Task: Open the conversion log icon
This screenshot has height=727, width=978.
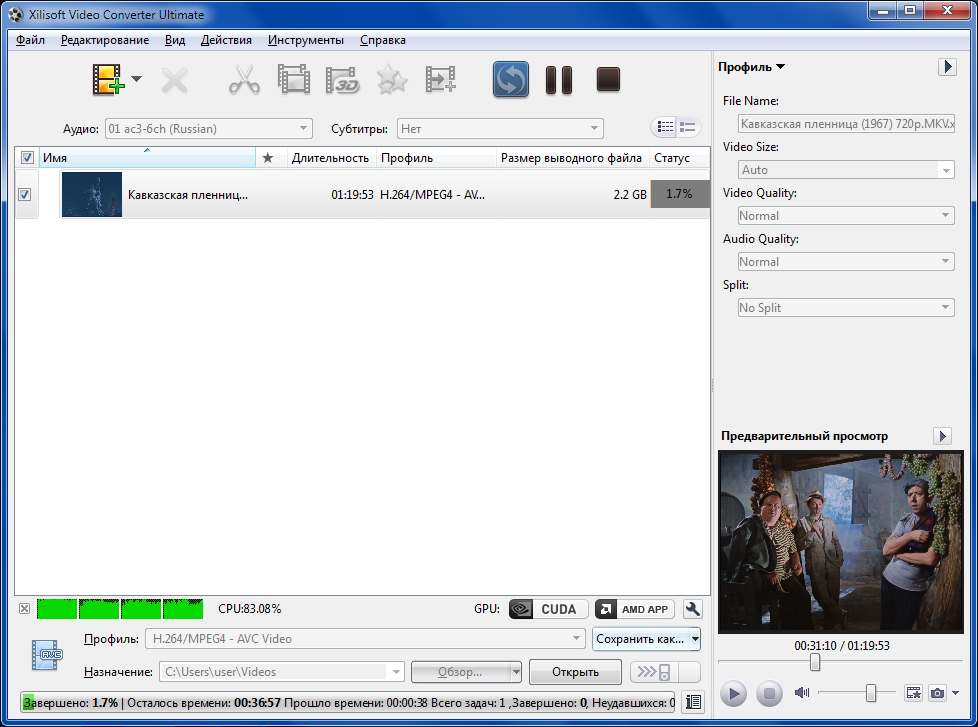Action: point(692,702)
